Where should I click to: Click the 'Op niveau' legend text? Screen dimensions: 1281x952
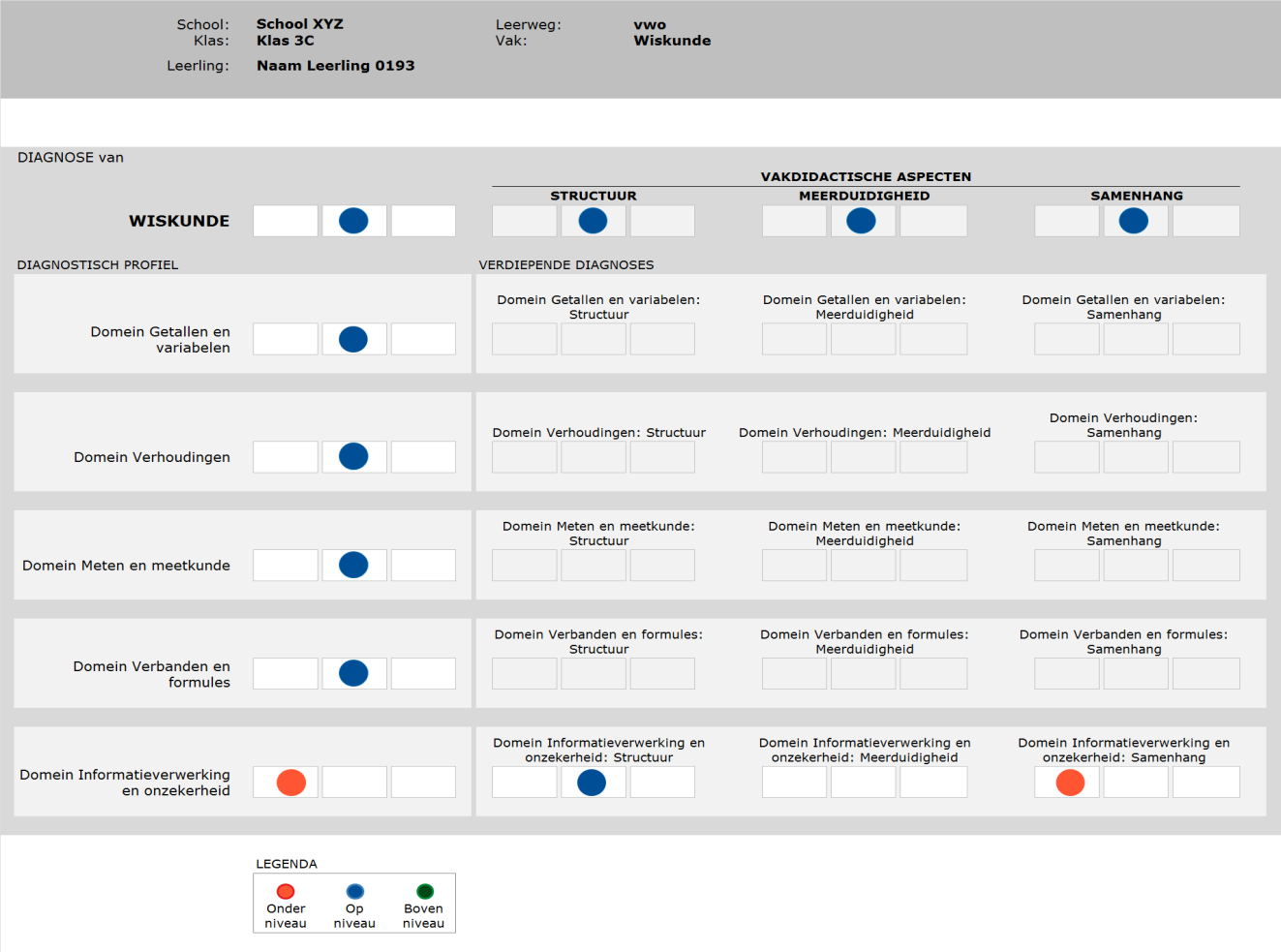pos(354,916)
